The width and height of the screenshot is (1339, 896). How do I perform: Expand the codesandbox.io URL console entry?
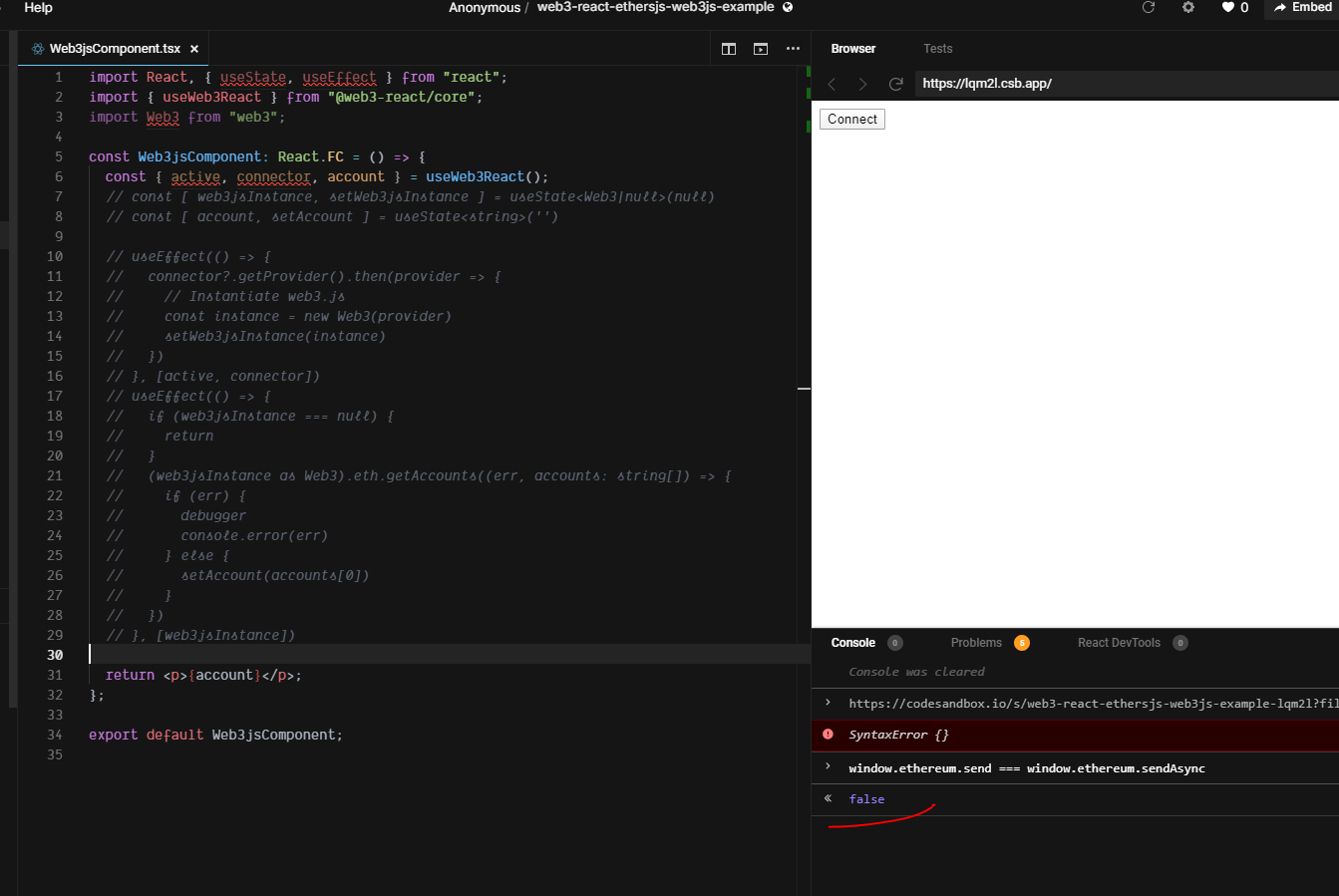tap(828, 703)
